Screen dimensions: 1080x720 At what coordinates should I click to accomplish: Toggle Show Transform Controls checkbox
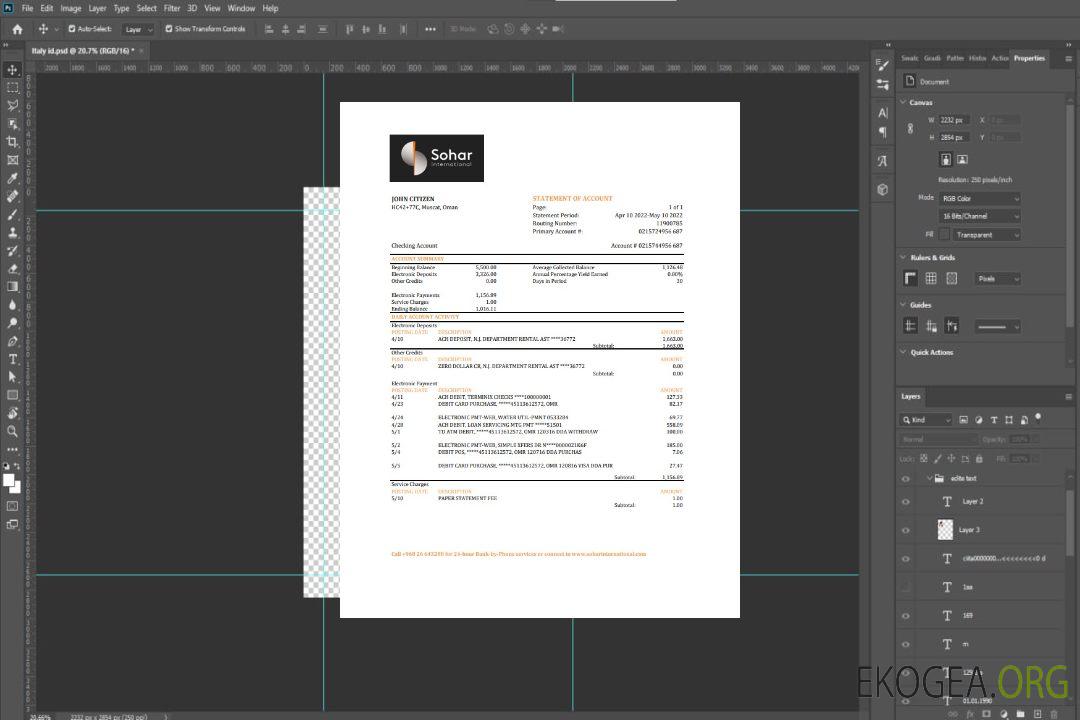[169, 29]
